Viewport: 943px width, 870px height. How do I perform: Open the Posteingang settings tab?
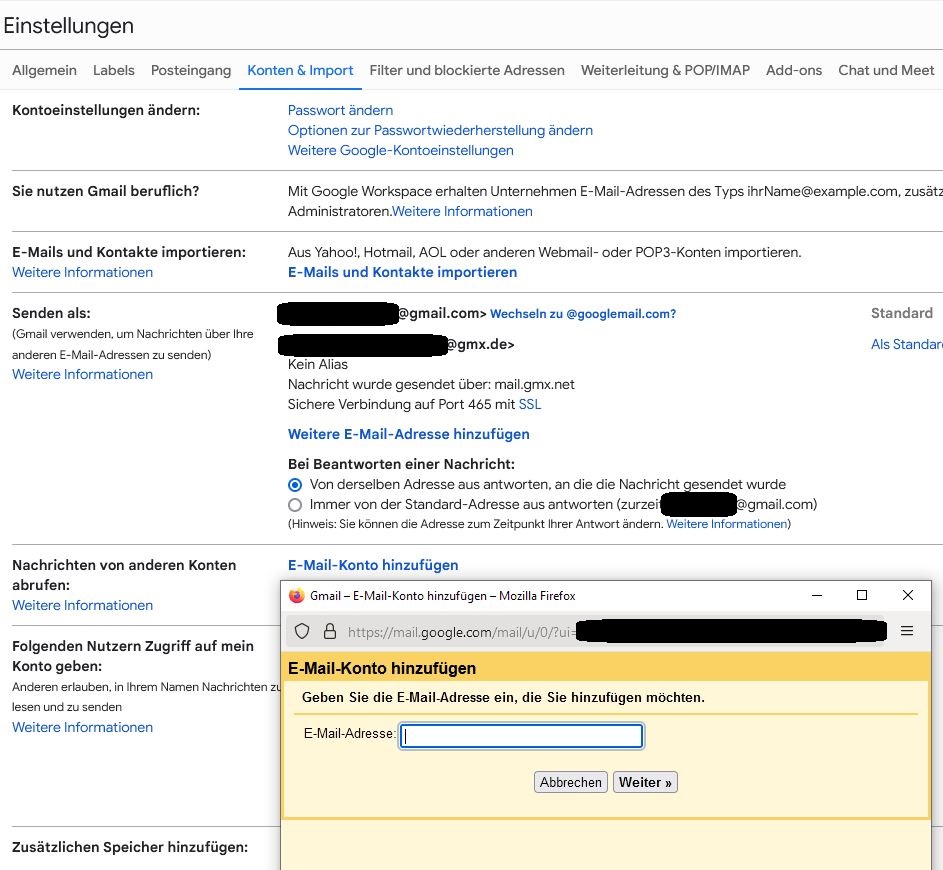click(191, 70)
